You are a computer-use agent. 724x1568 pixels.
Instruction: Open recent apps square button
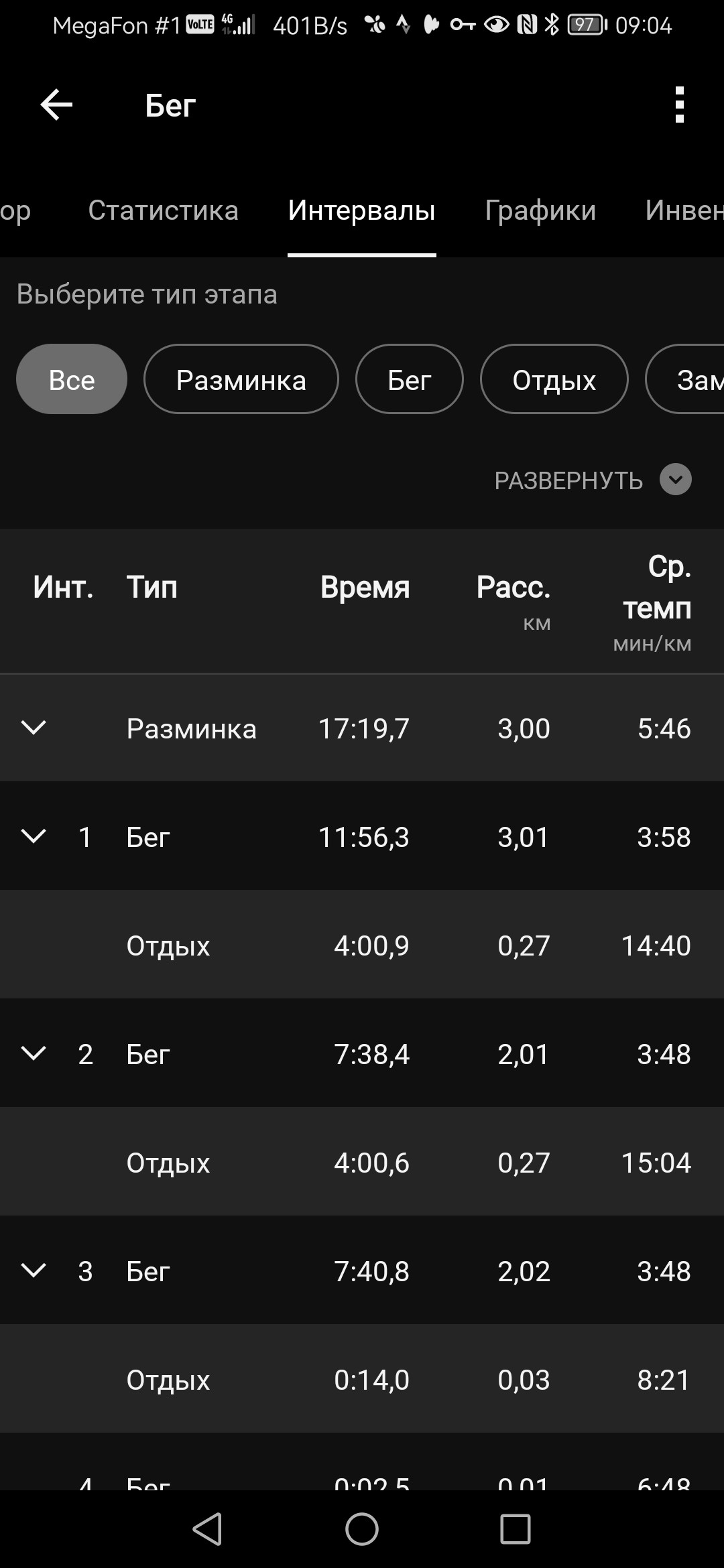(x=516, y=1529)
